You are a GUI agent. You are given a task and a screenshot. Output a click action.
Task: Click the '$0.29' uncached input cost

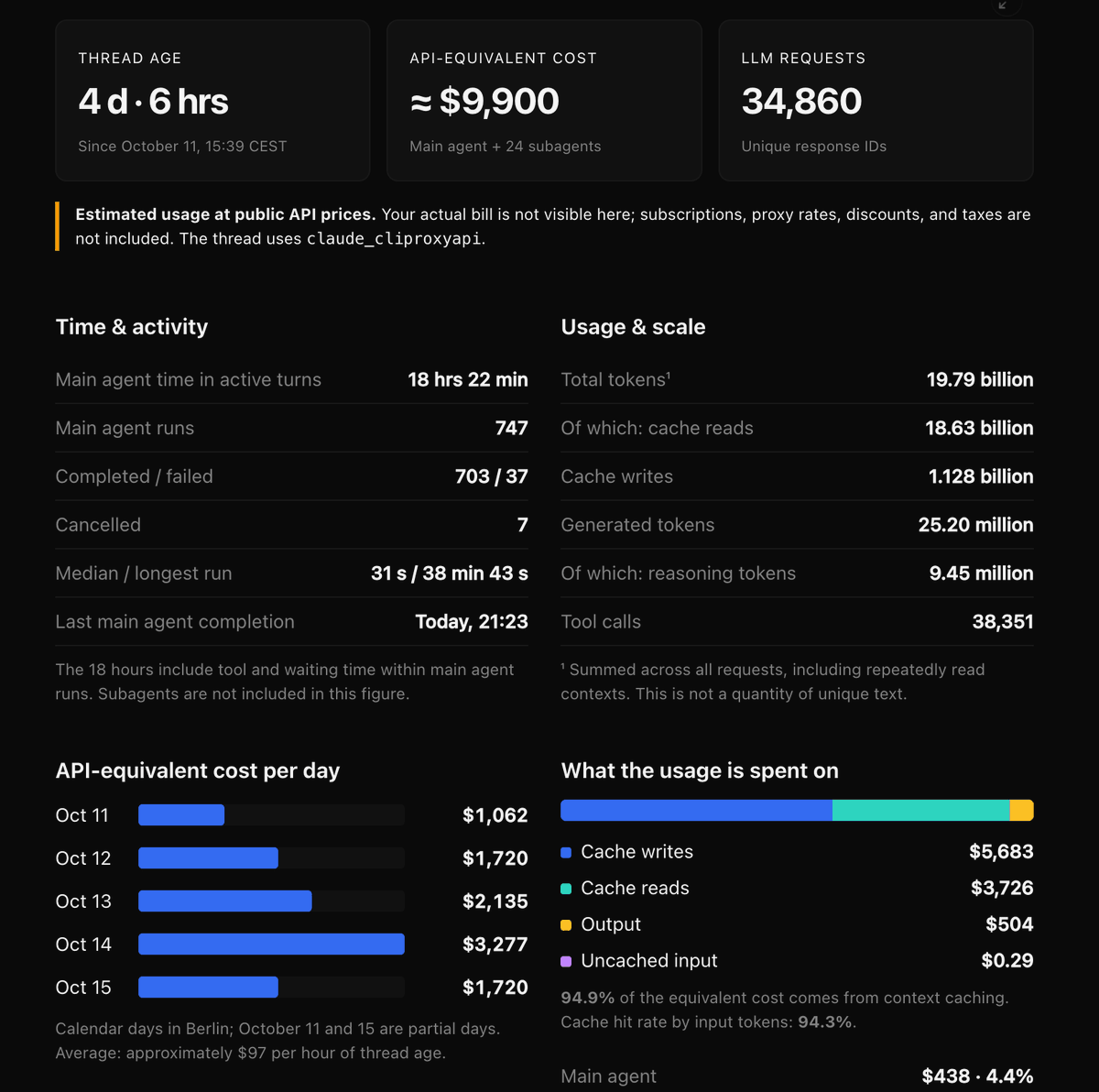tap(1007, 961)
